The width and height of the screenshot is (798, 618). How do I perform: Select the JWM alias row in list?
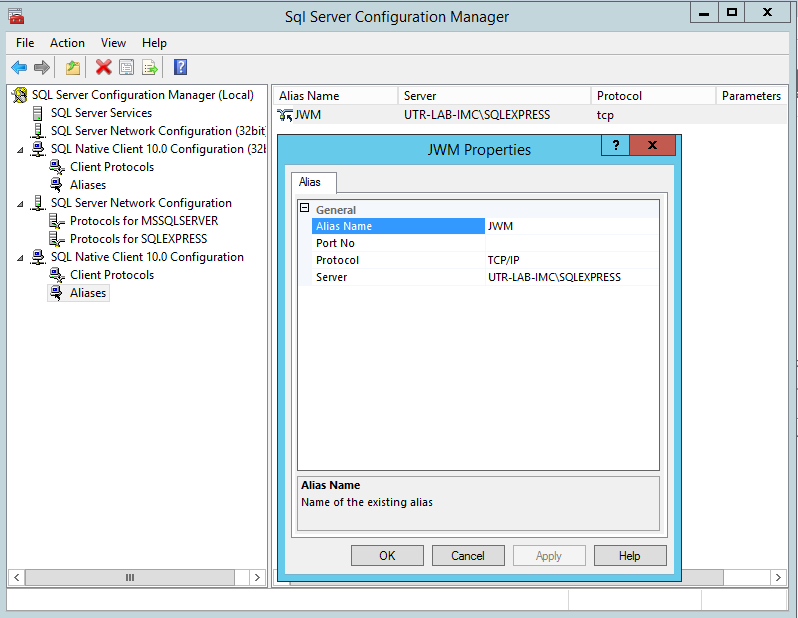(x=530, y=115)
